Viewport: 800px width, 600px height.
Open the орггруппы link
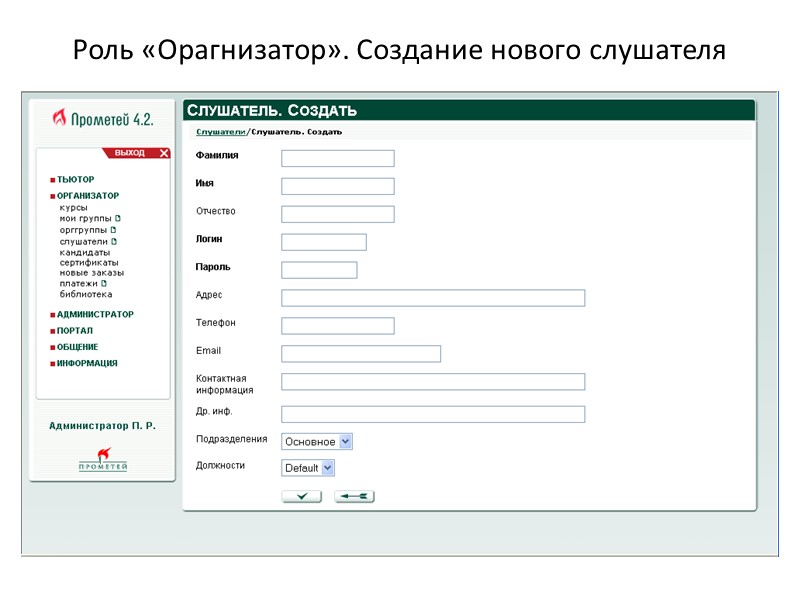[x=83, y=230]
